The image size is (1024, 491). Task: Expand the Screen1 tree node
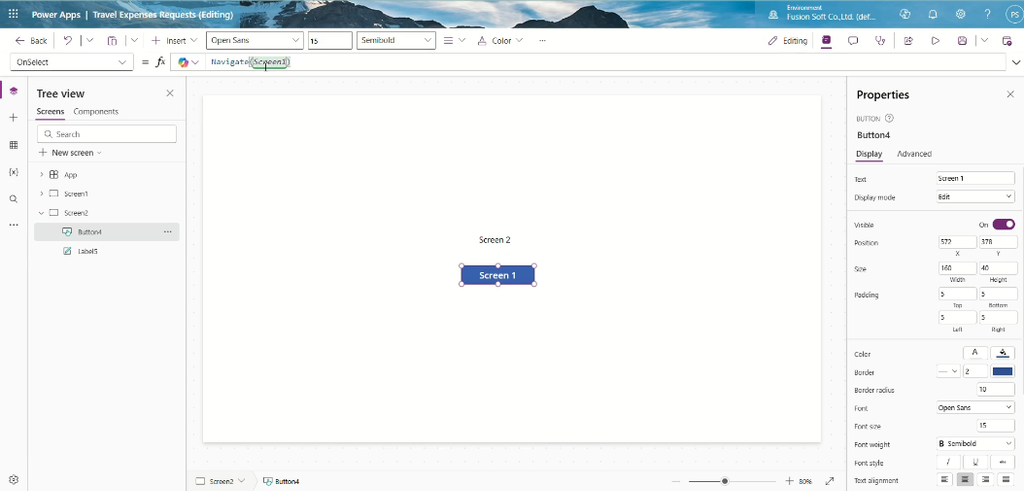(42, 193)
